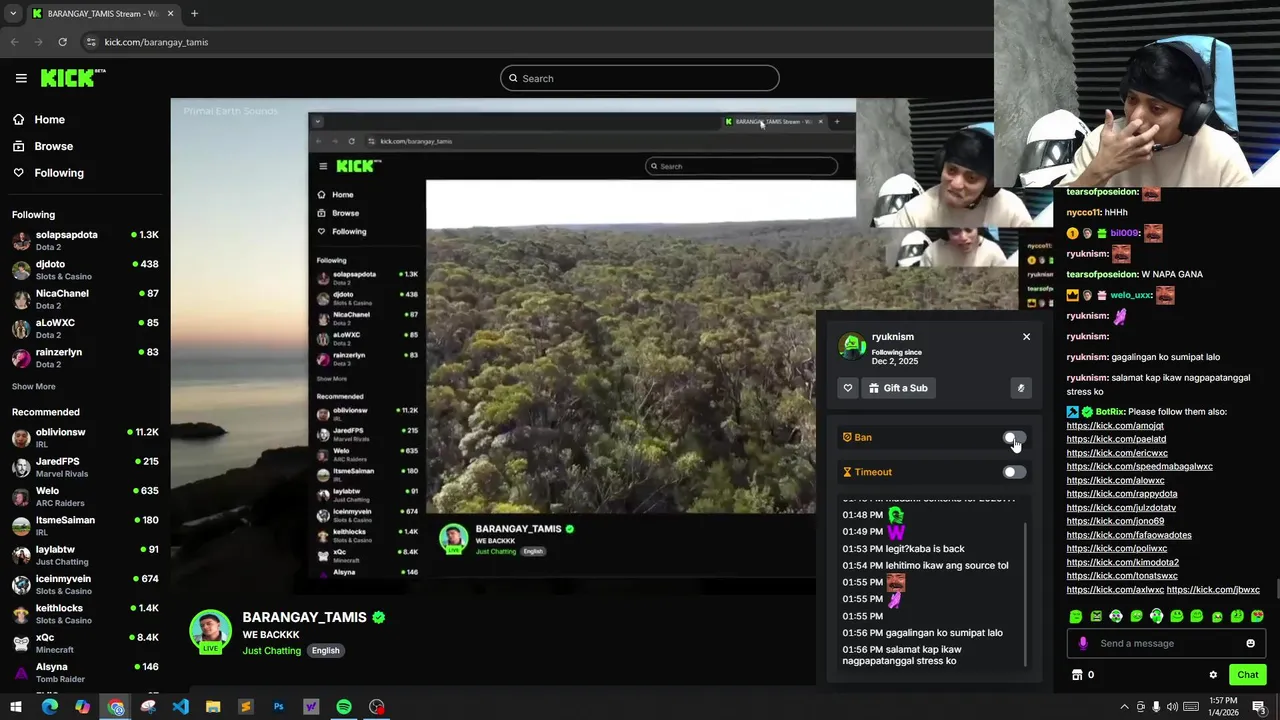Click Just Chatting category under stream title
Image resolution: width=1280 pixels, height=720 pixels.
point(271,651)
